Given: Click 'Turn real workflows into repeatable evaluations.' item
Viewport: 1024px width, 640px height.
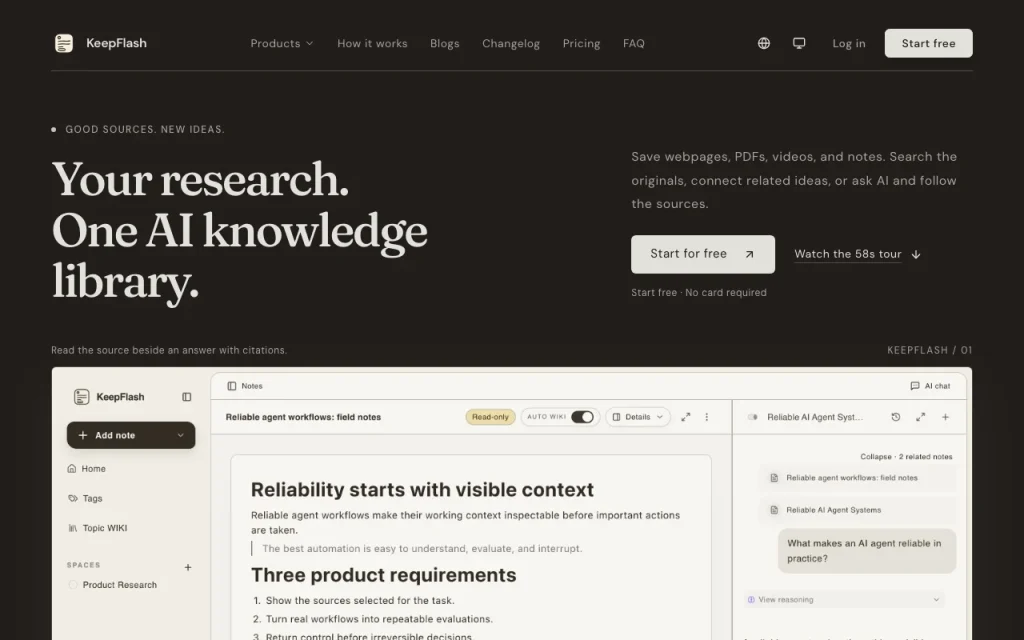Looking at the screenshot, I should coord(379,619).
